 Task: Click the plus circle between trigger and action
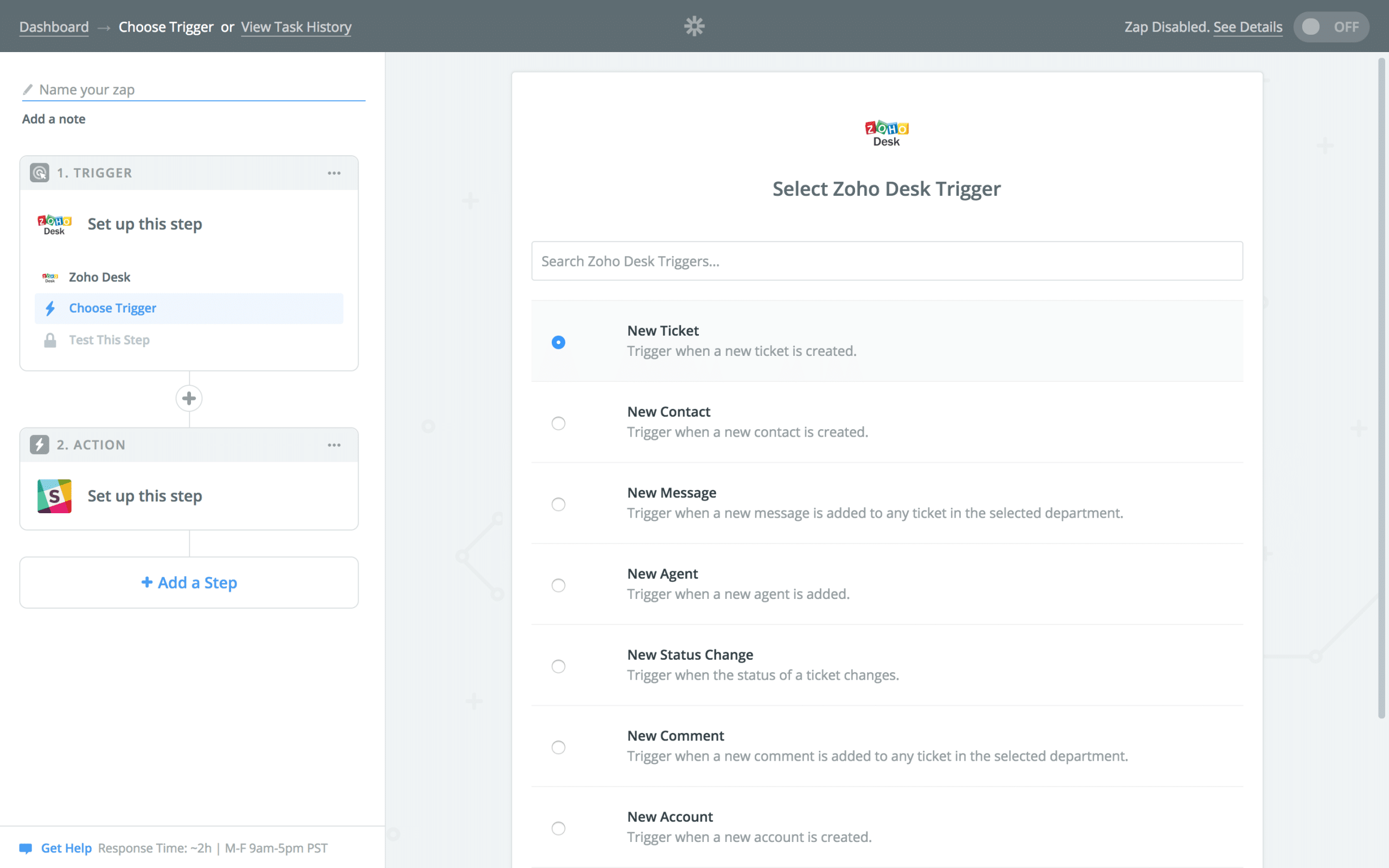(189, 398)
